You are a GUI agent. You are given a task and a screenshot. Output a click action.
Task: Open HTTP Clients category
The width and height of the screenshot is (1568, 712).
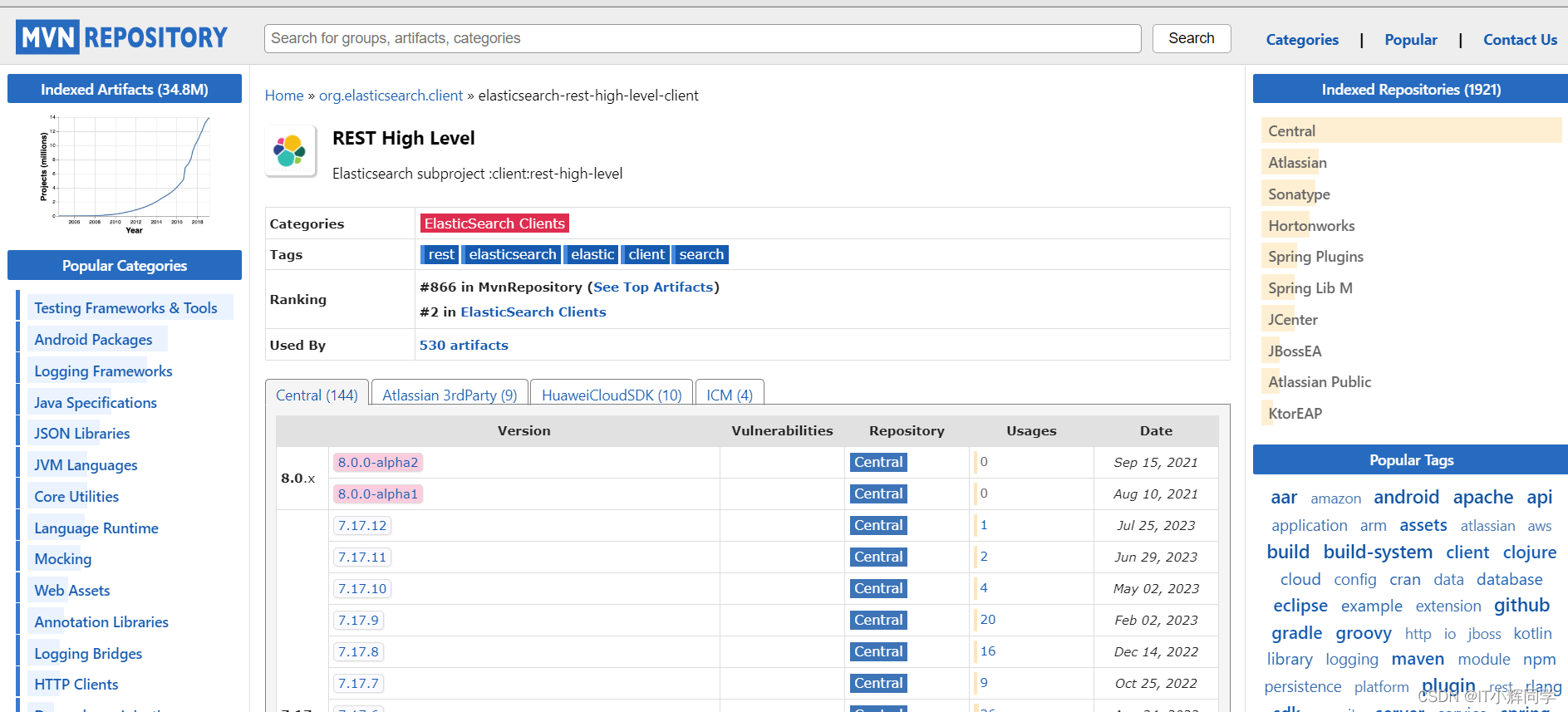coord(76,684)
